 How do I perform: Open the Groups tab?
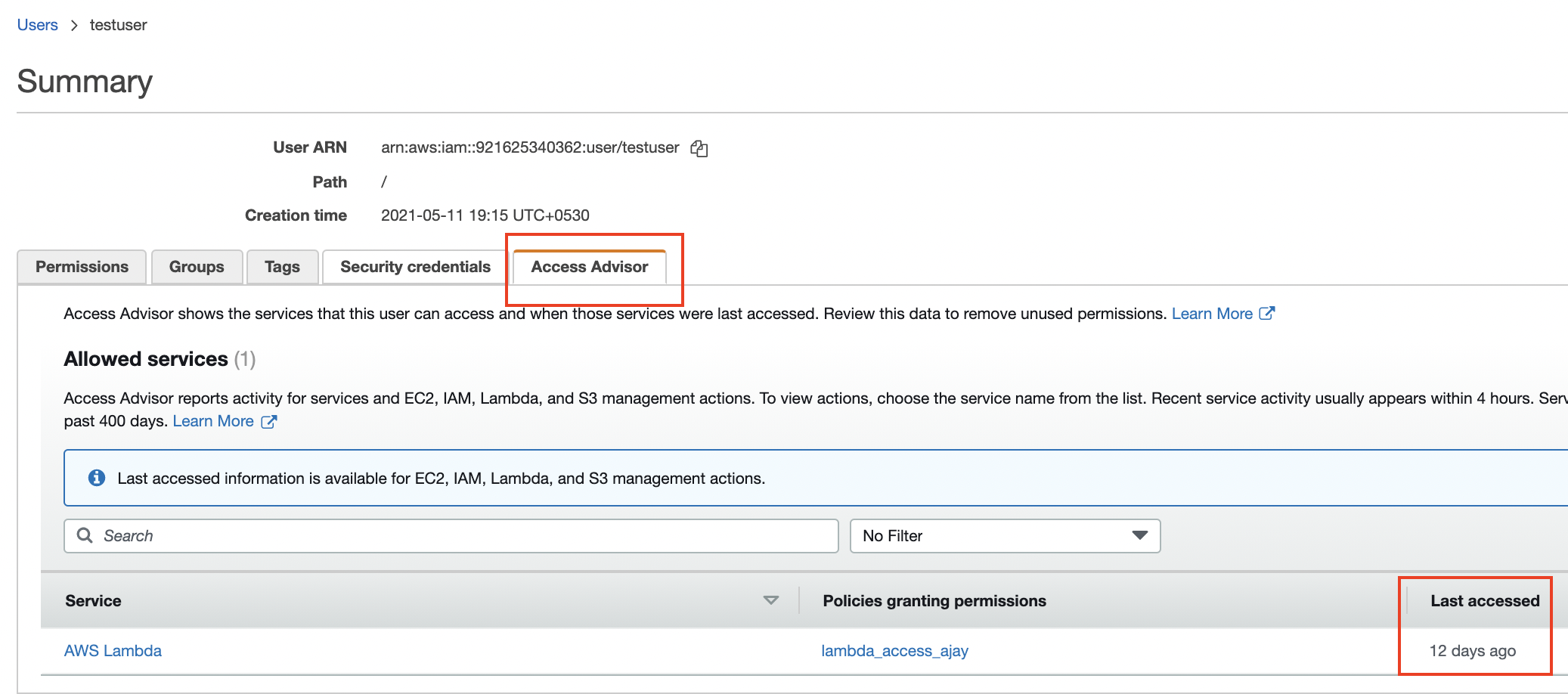197,267
